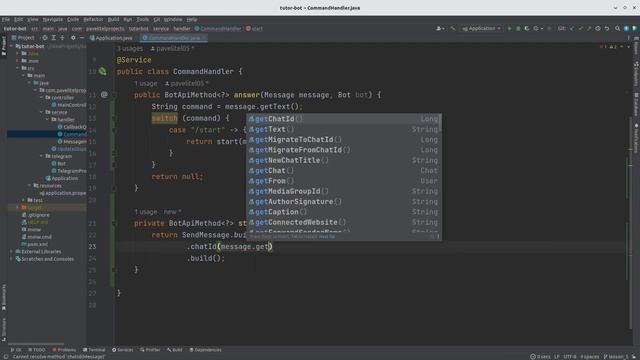Open the Tools menu
The width and height of the screenshot is (640, 360).
(142, 19)
